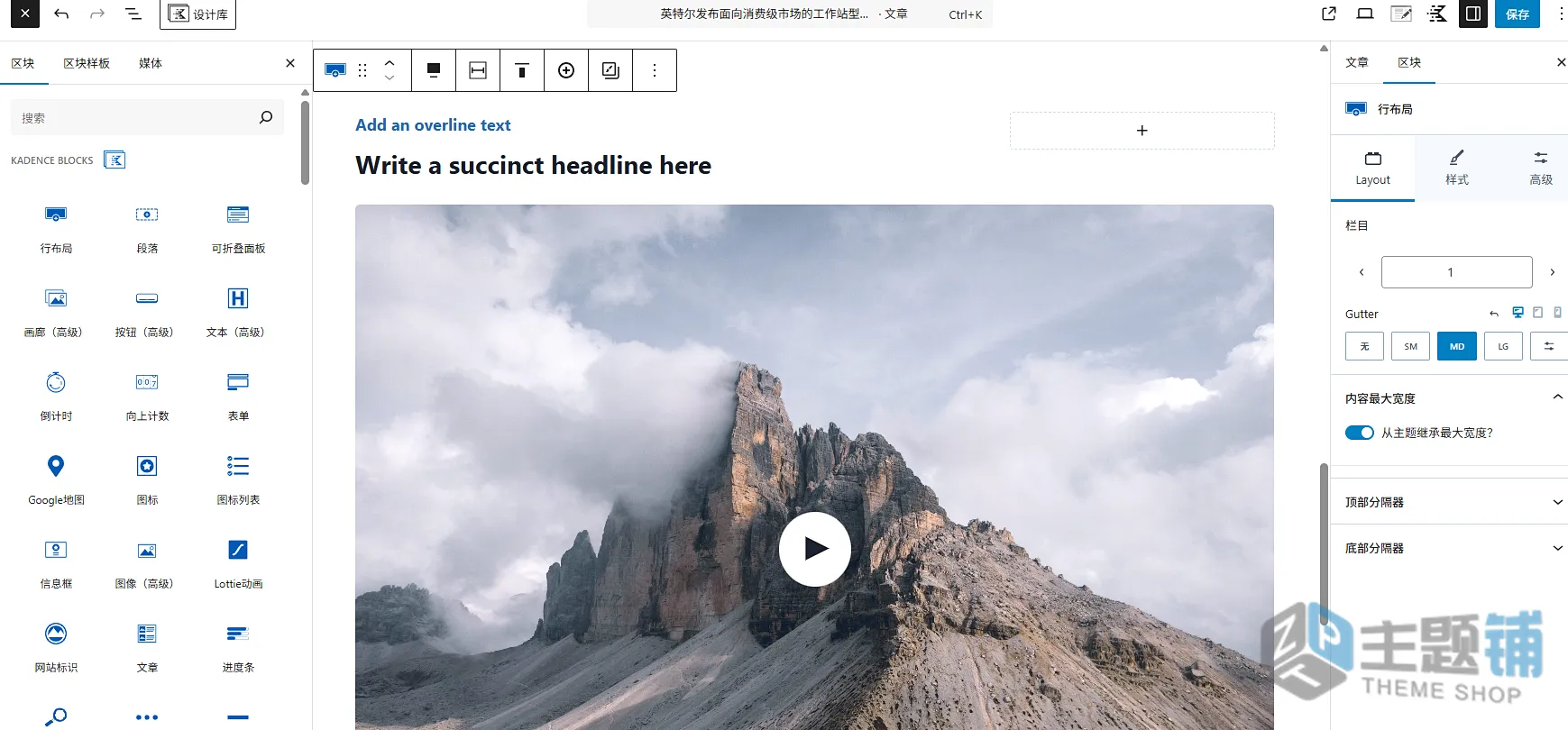Open the device preview options
Viewport: 1568px width, 730px height.
[1365, 14]
